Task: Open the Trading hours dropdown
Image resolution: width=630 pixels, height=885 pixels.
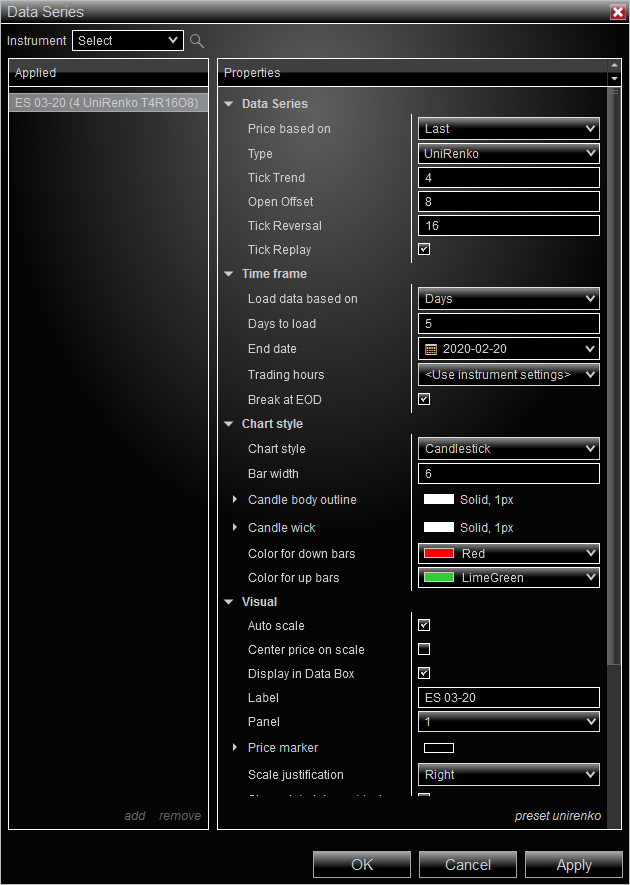Action: [x=509, y=375]
